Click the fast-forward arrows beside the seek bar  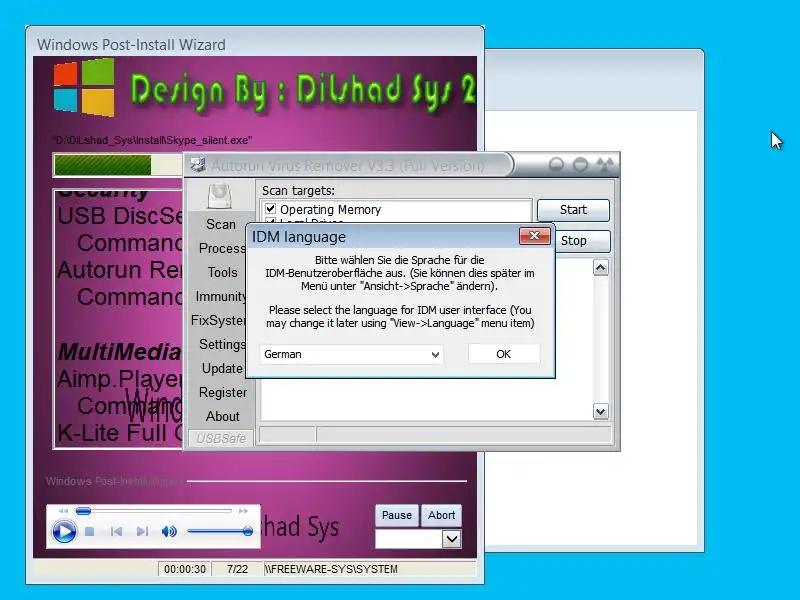243,511
